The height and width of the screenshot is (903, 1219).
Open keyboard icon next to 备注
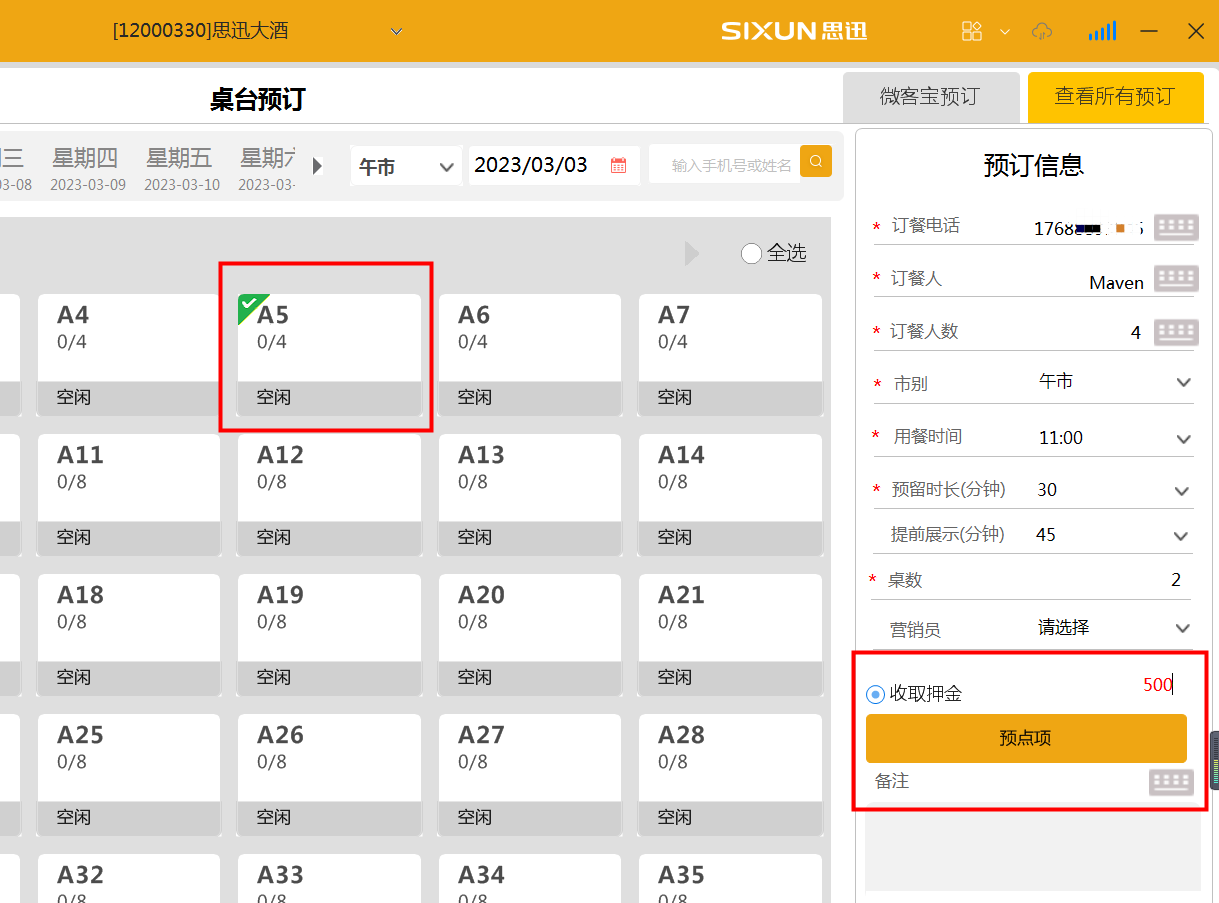click(x=1171, y=782)
